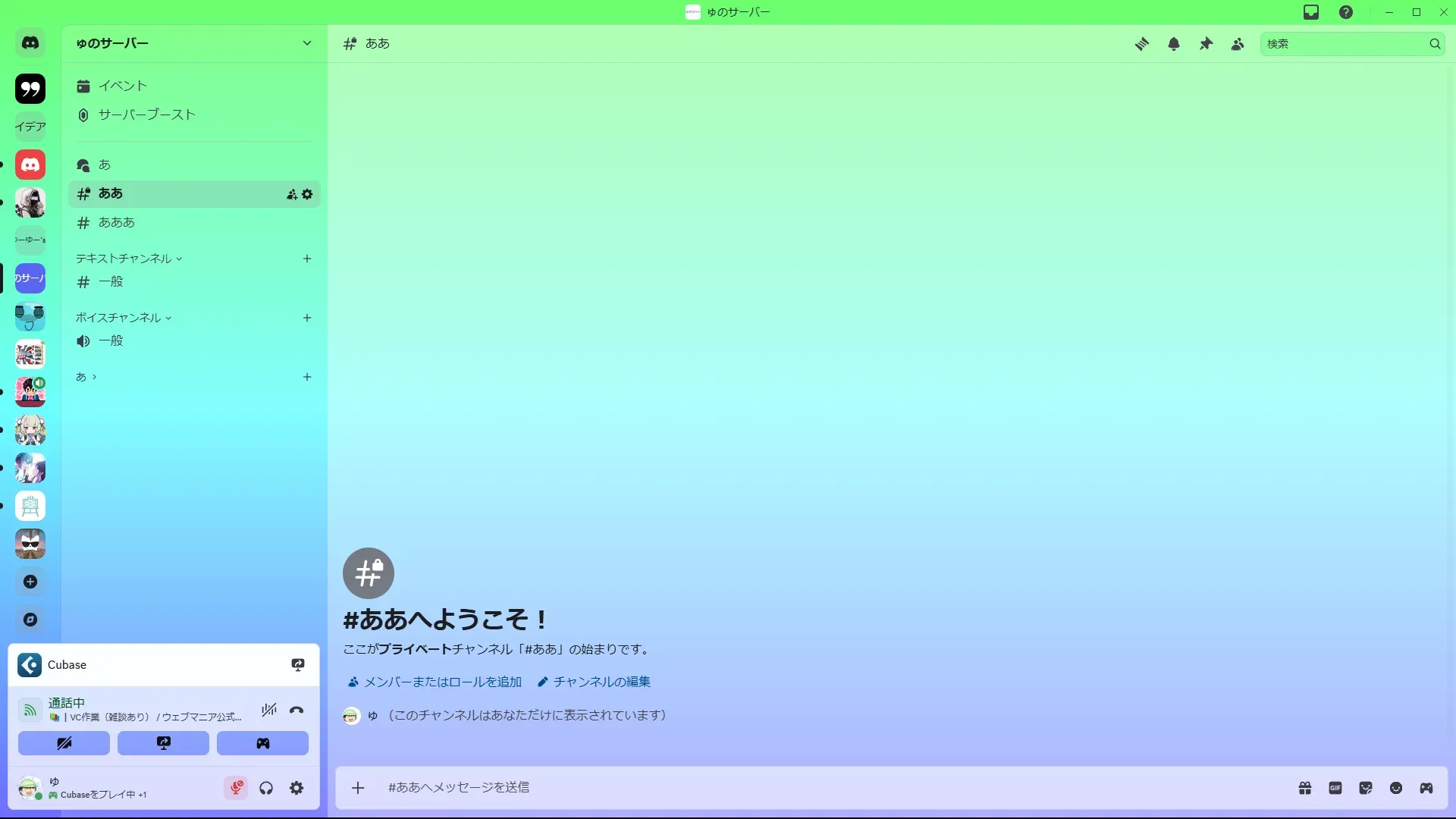
Task: Click the 検索 search field
Action: point(1344,44)
